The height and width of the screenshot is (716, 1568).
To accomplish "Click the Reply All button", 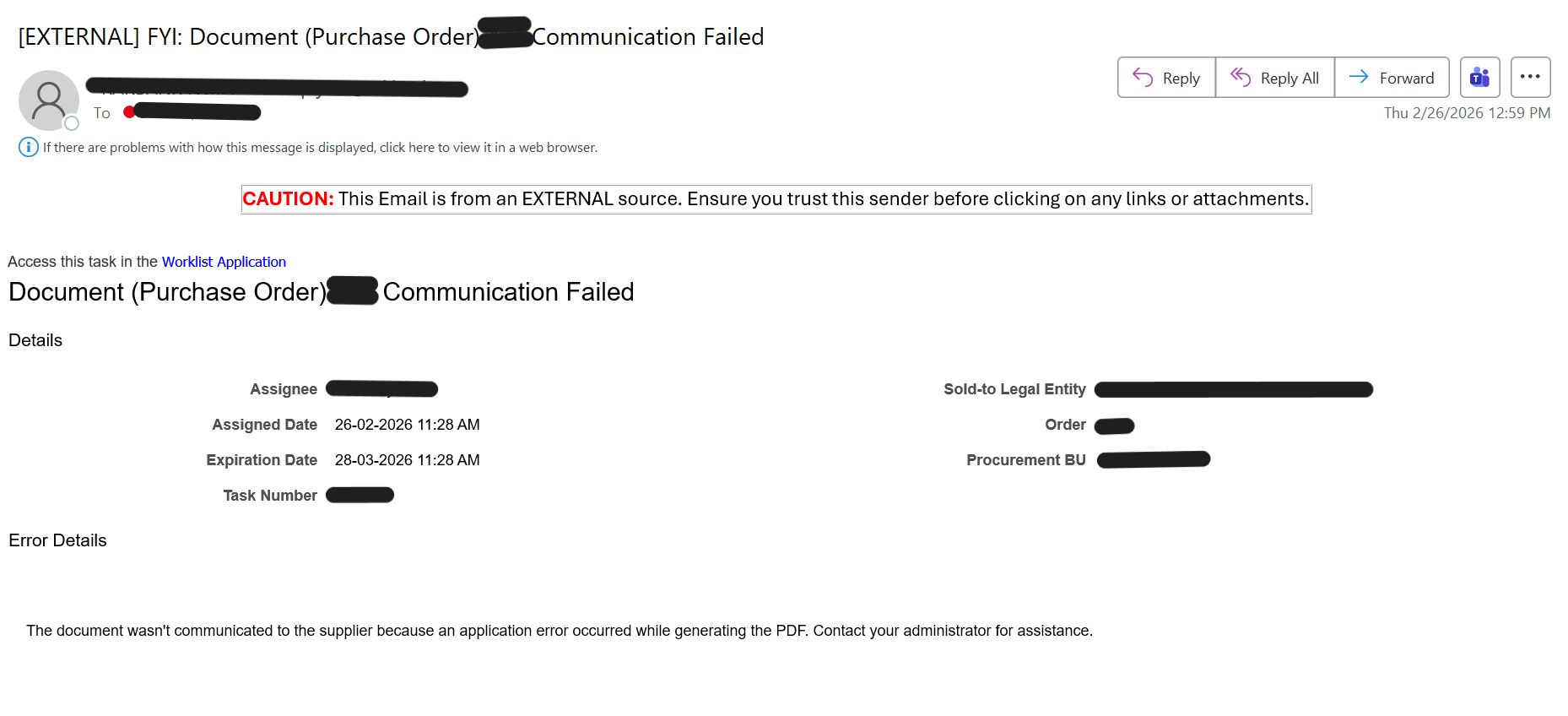I will (x=1274, y=78).
